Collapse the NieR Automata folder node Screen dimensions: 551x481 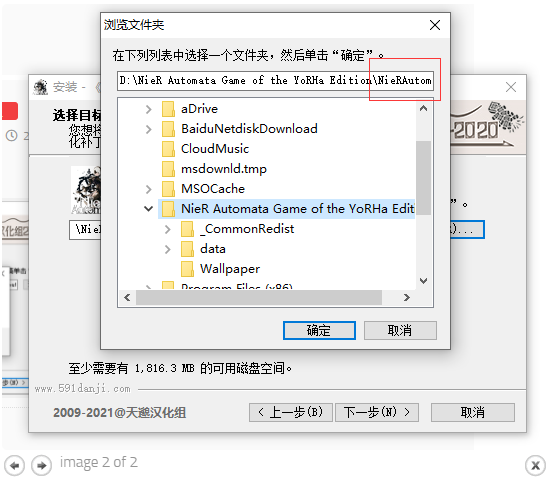(149, 209)
